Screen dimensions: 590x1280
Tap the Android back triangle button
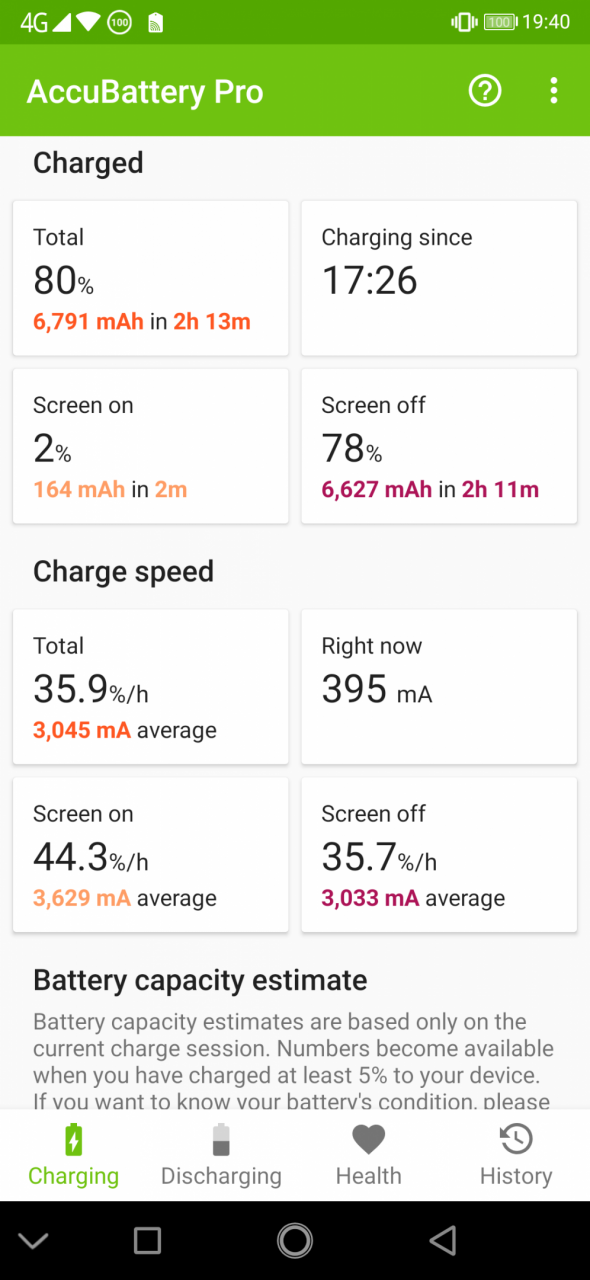442,1241
